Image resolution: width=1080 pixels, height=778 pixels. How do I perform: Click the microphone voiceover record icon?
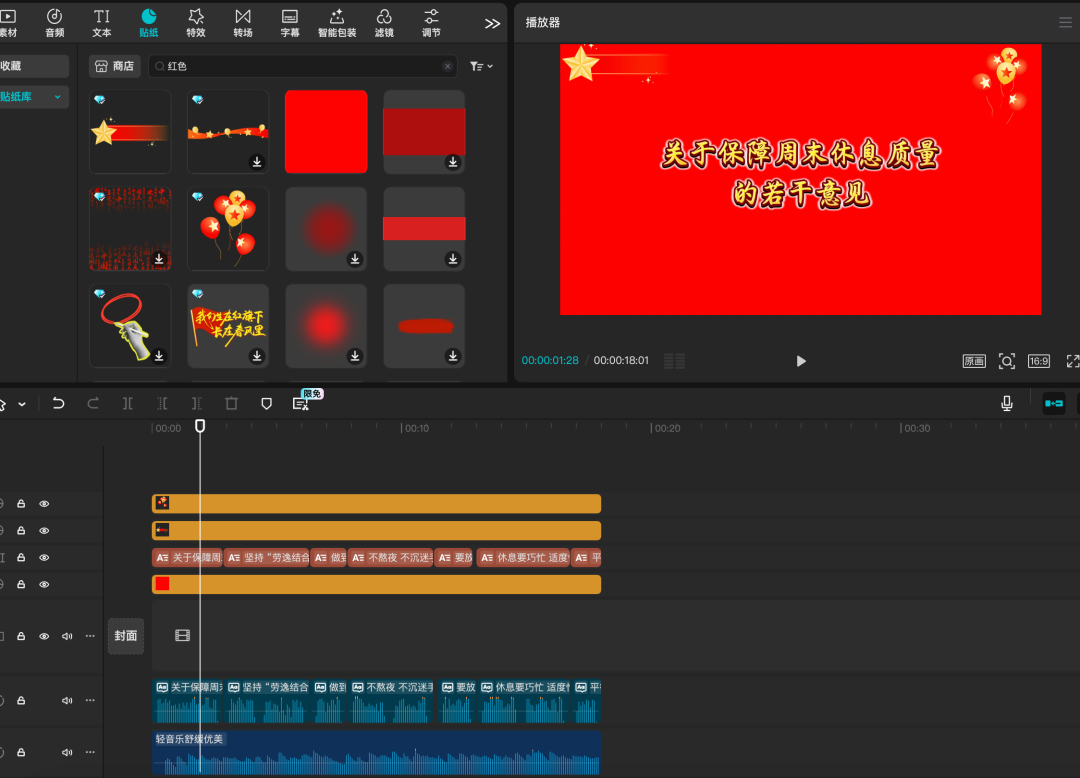pos(1007,403)
